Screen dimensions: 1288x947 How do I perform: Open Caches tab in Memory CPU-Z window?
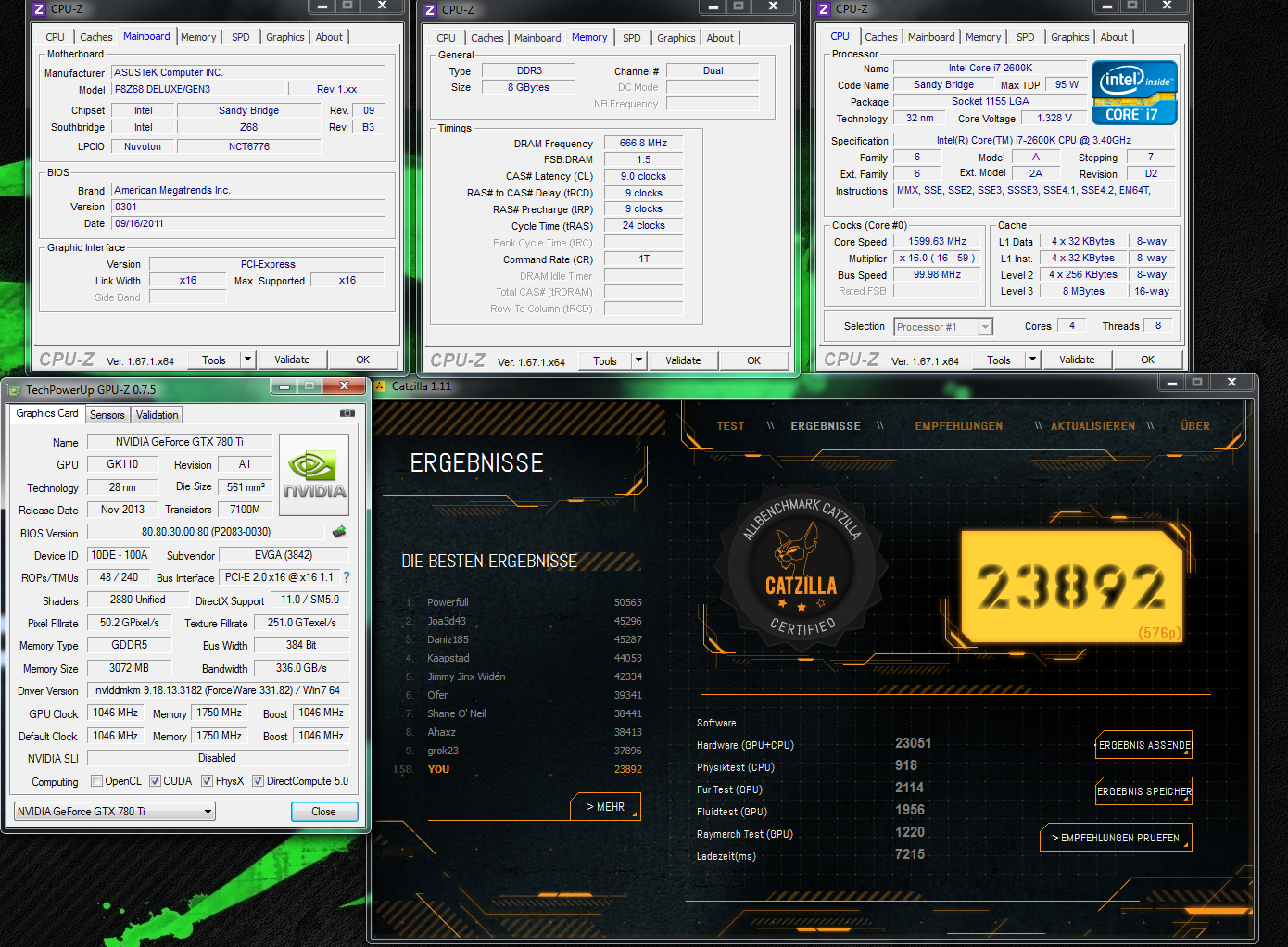point(486,38)
